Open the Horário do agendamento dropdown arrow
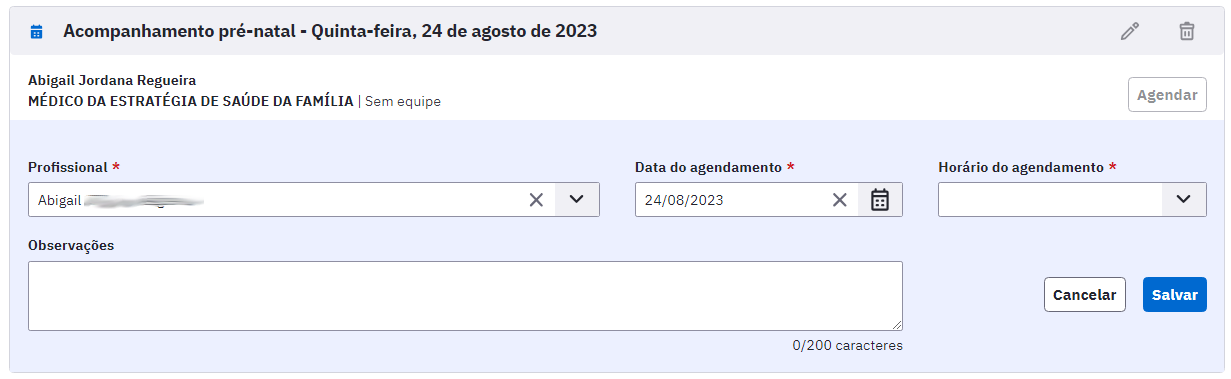 click(x=1184, y=200)
